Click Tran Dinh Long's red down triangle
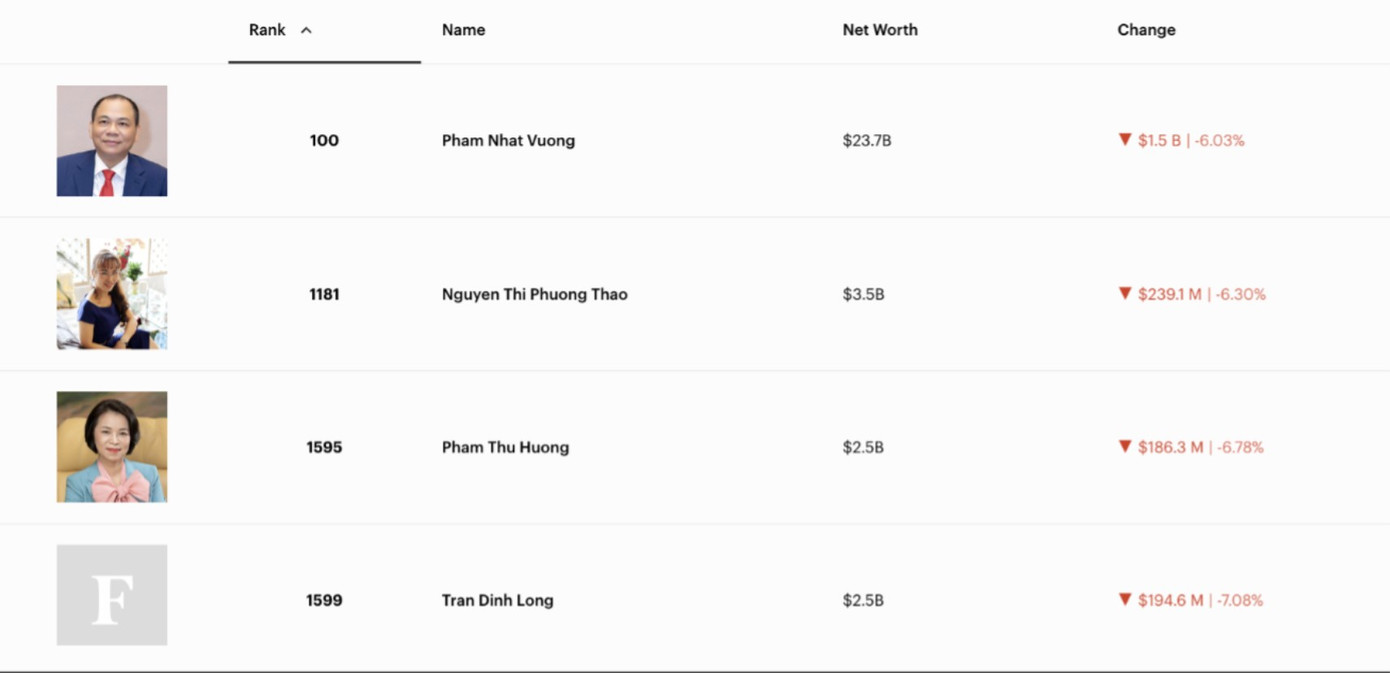This screenshot has width=1390, height=673. coord(1125,600)
